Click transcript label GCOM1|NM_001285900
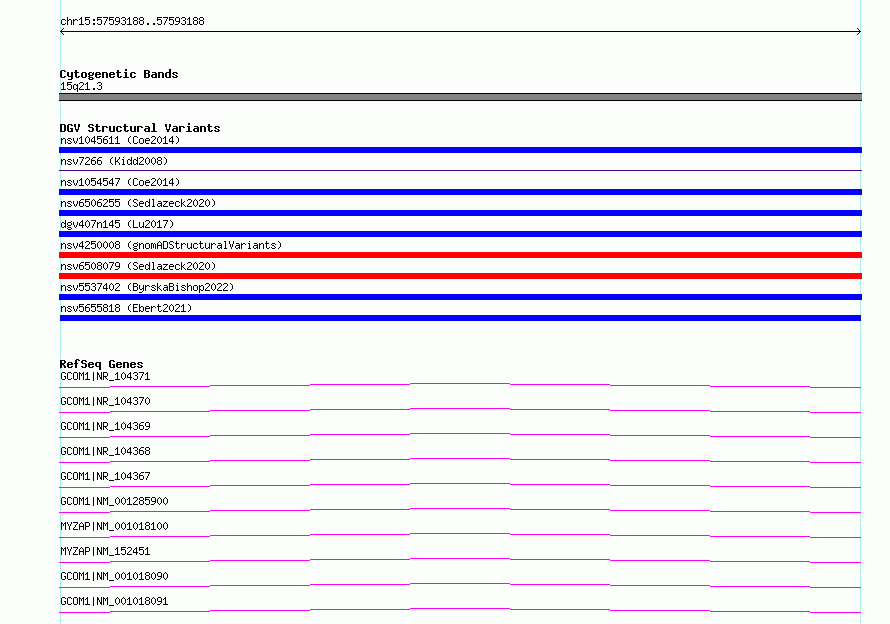This screenshot has width=890, height=624. tap(114, 501)
